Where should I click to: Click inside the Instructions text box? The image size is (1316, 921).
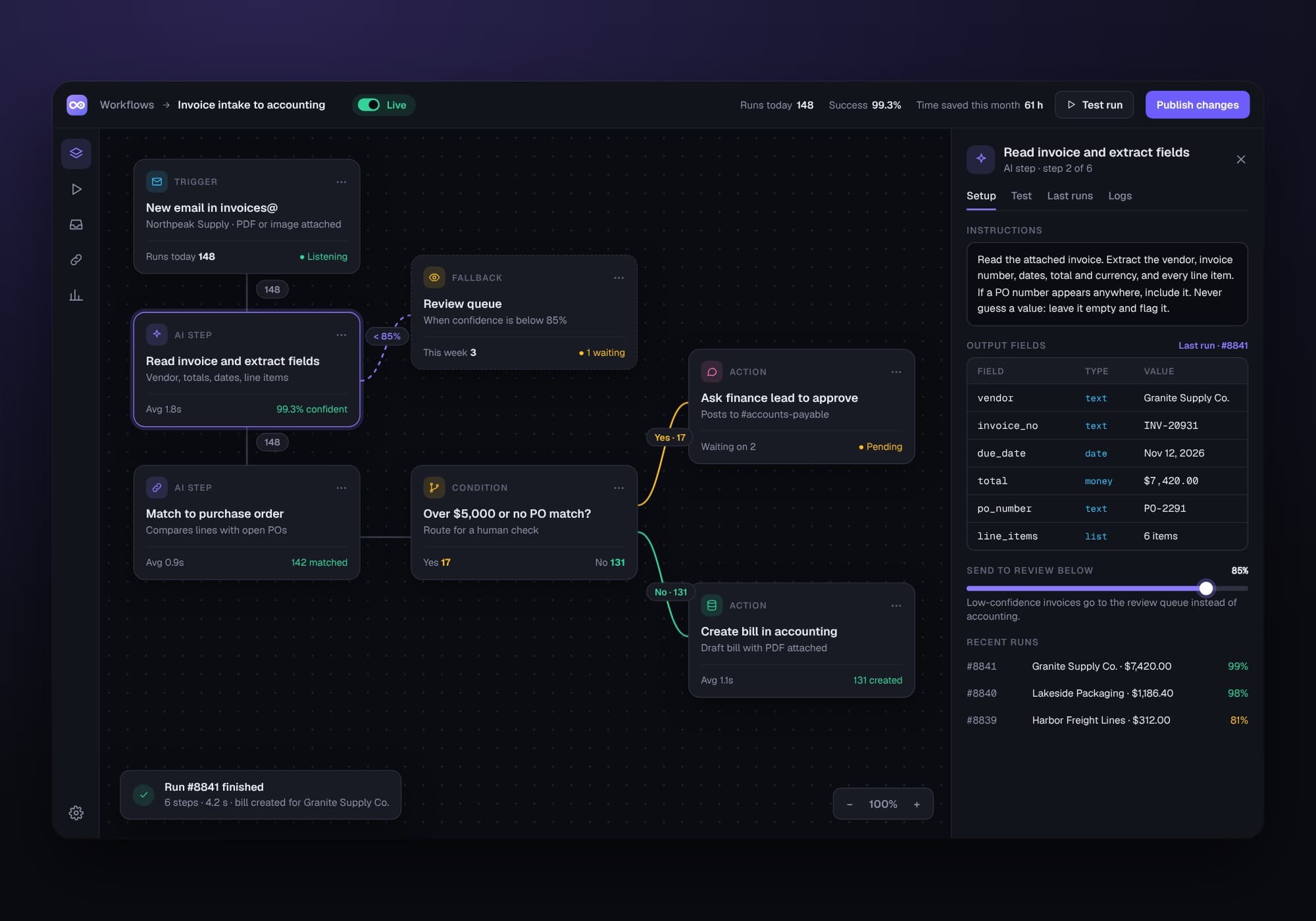1107,284
